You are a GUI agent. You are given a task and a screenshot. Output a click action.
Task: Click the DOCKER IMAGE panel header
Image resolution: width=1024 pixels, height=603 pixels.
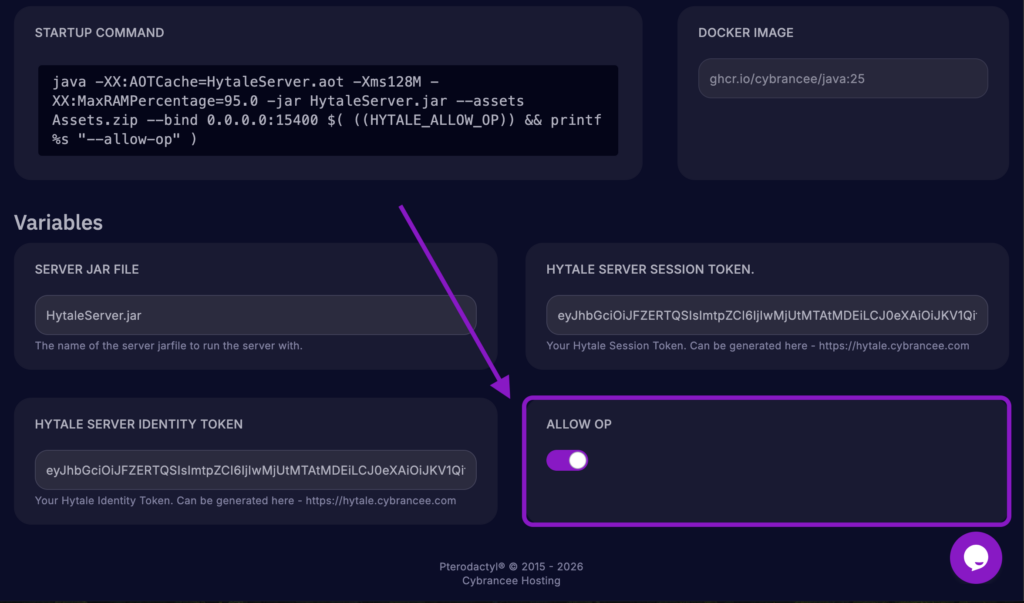746,32
